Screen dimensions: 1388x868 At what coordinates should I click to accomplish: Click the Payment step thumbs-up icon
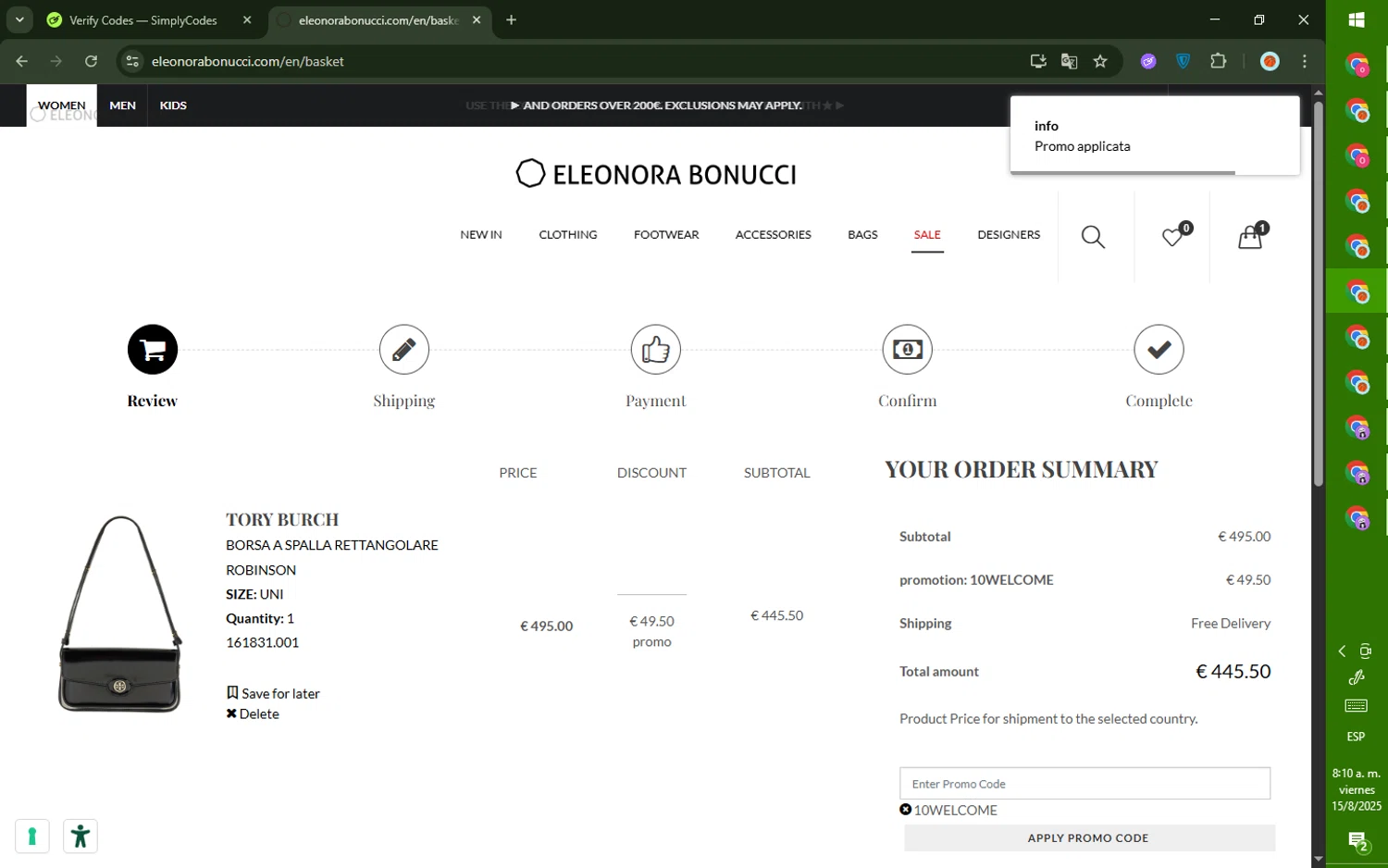click(x=656, y=350)
